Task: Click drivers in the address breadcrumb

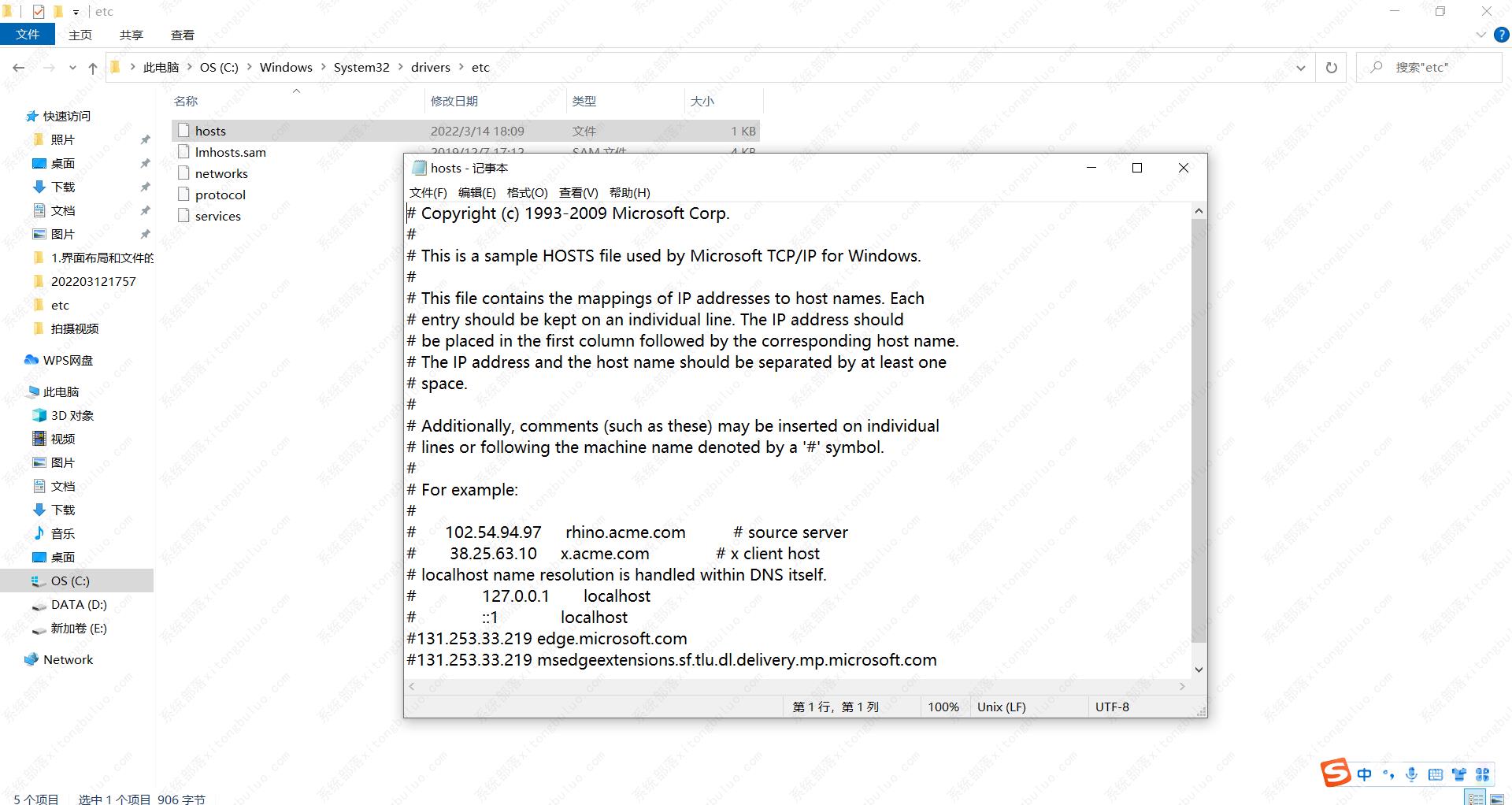Action: pyautogui.click(x=431, y=68)
